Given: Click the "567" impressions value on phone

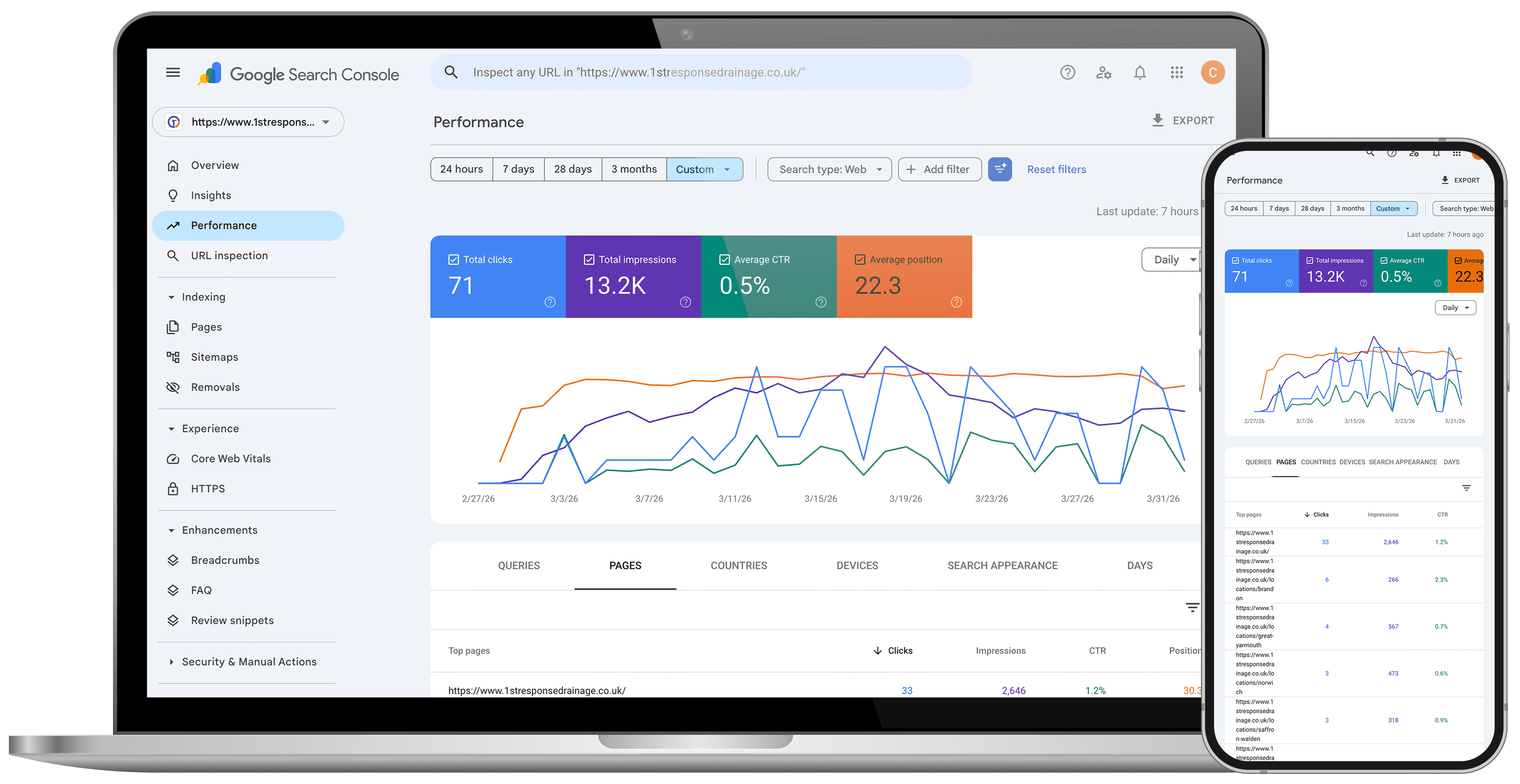Looking at the screenshot, I should tap(1393, 626).
